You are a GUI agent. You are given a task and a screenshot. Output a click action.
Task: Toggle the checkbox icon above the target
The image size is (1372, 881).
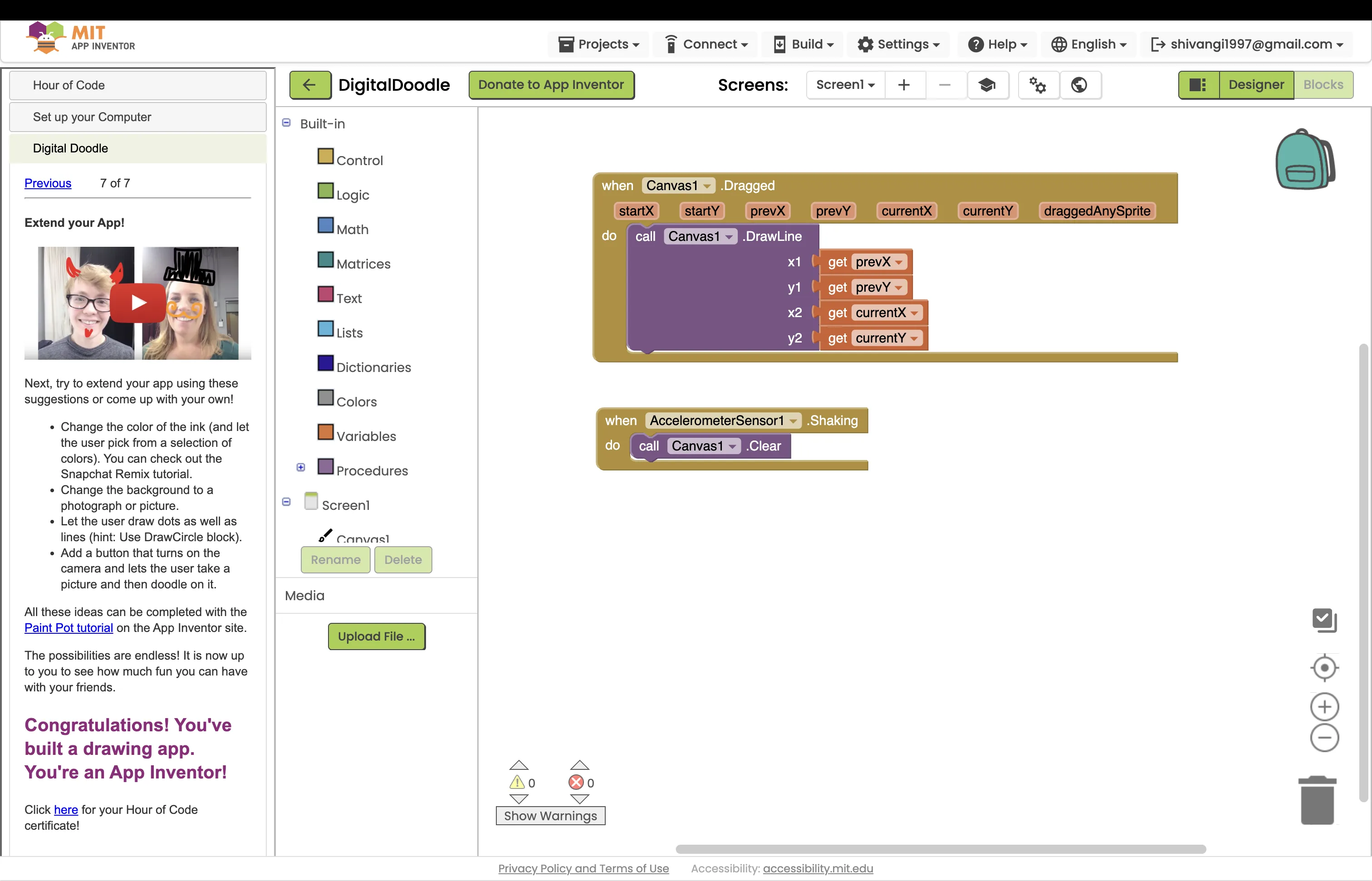tap(1324, 620)
